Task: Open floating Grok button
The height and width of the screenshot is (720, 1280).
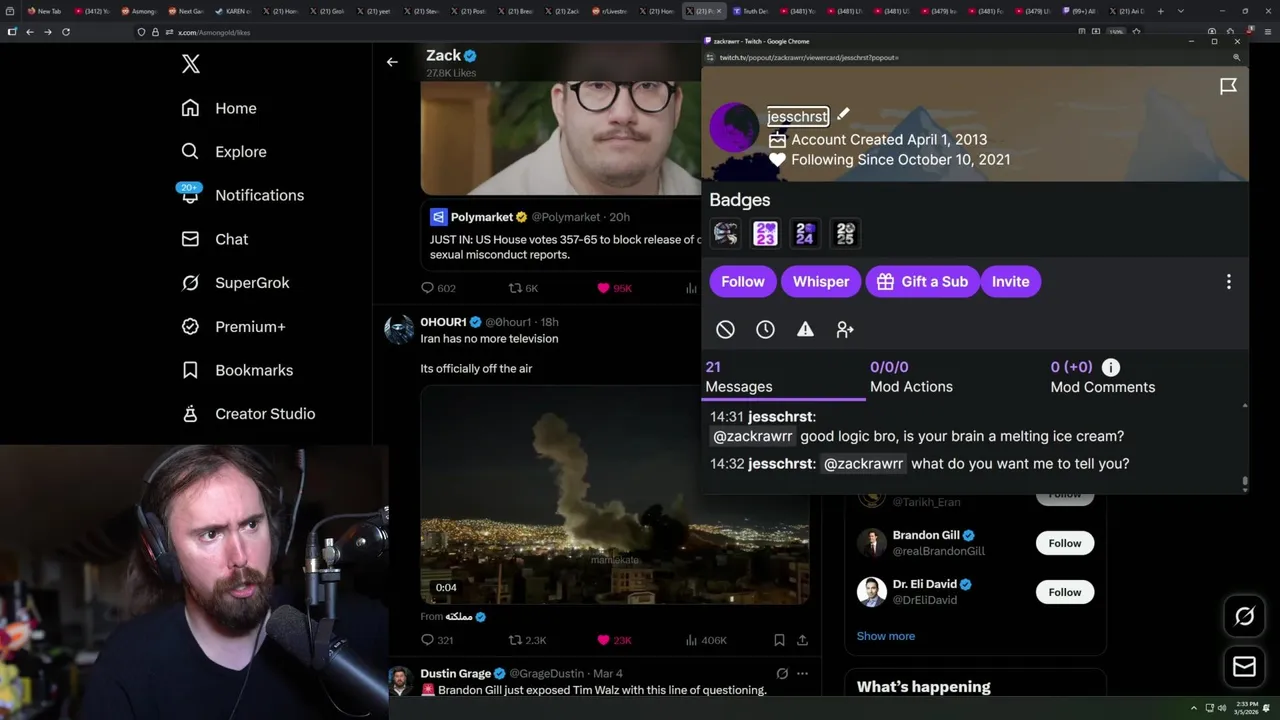Action: 1244,617
